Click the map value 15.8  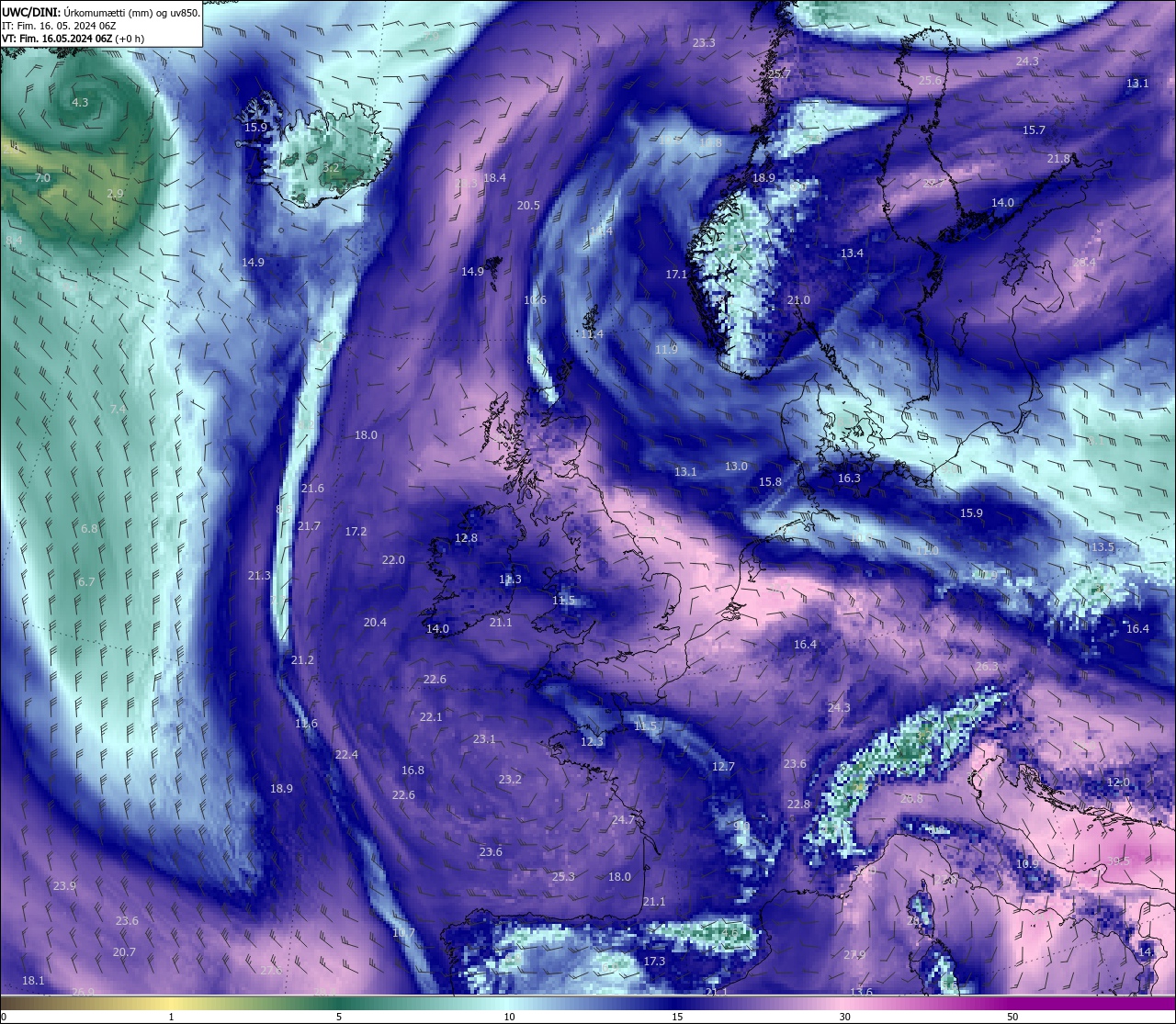point(770,481)
